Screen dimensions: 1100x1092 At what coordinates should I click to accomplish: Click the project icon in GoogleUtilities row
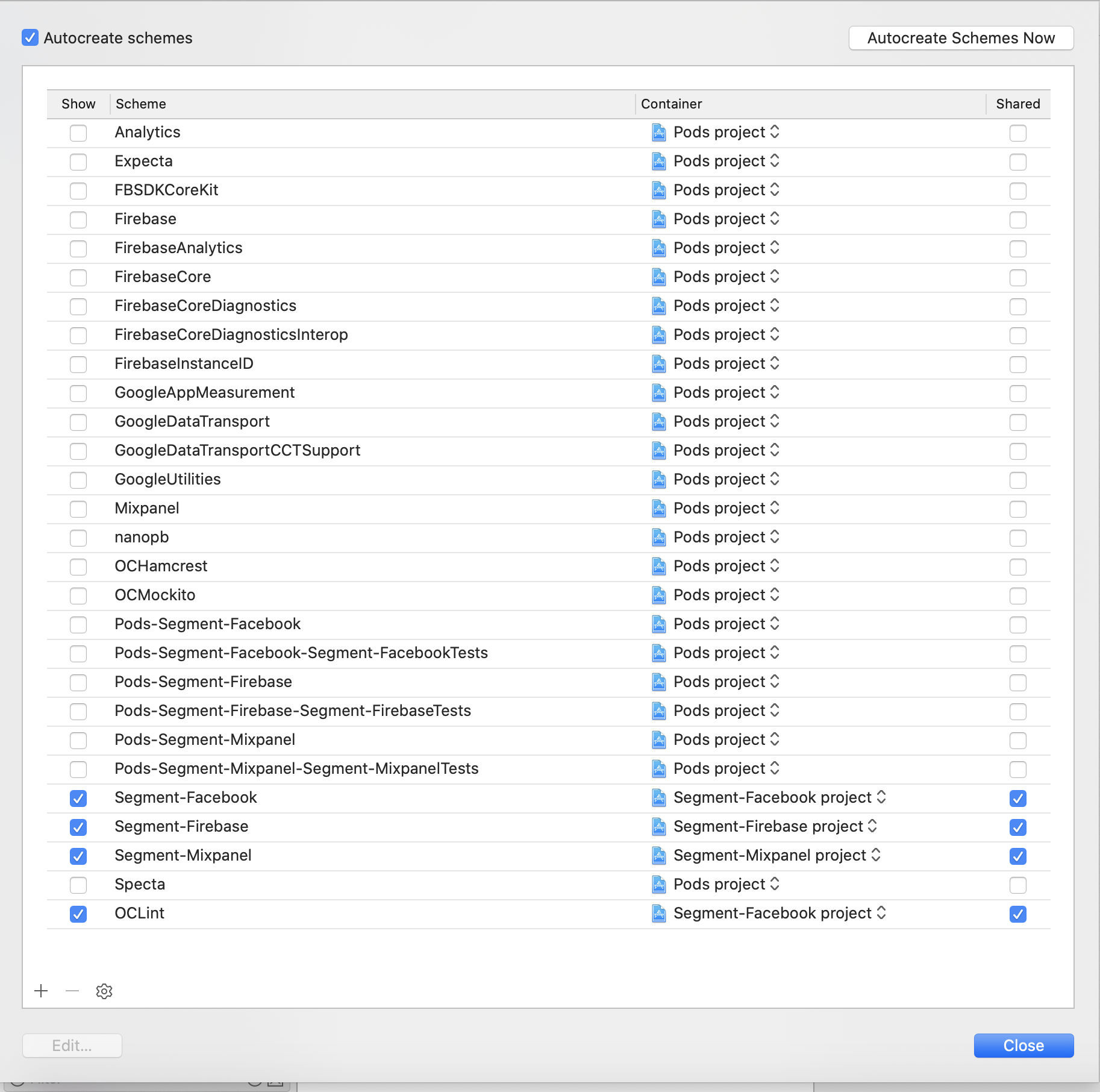pyautogui.click(x=659, y=479)
